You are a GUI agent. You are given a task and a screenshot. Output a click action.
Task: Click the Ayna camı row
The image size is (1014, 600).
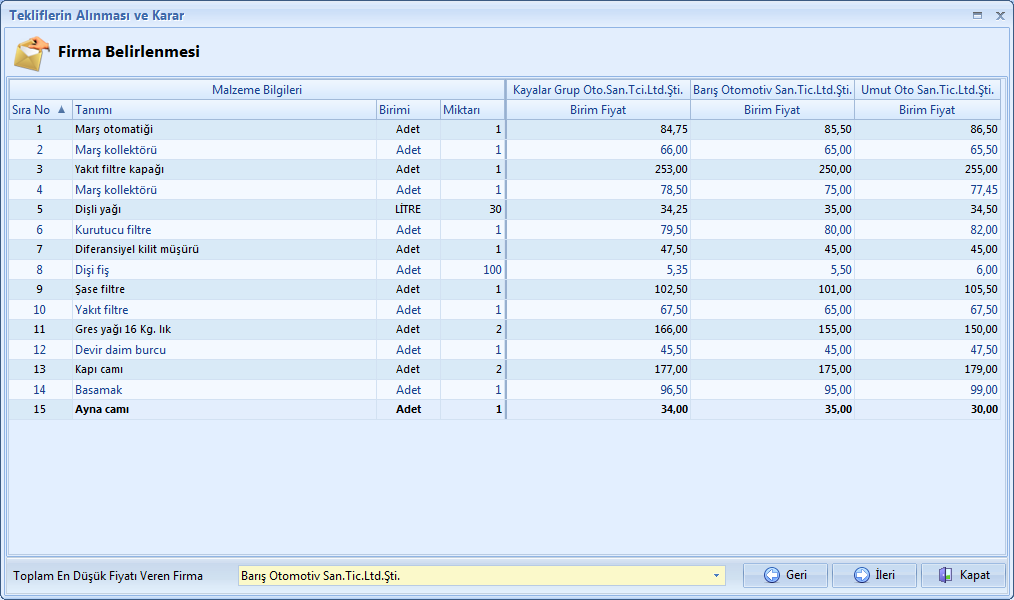pos(102,410)
